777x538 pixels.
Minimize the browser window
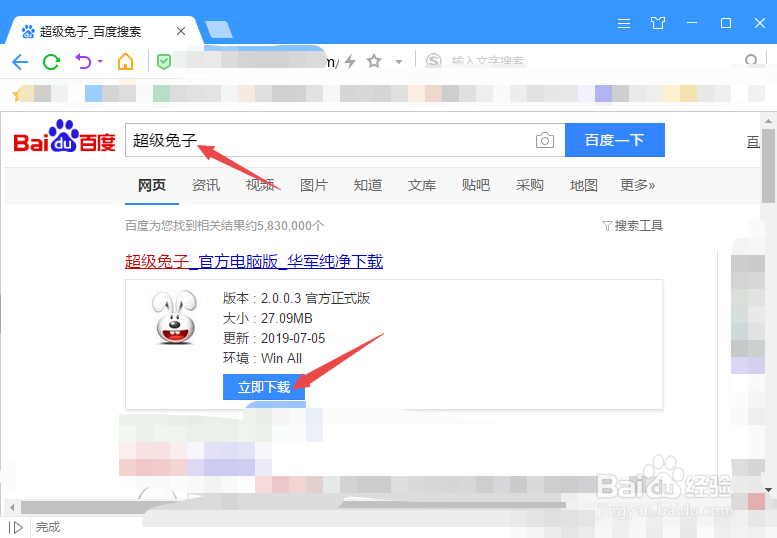click(692, 23)
